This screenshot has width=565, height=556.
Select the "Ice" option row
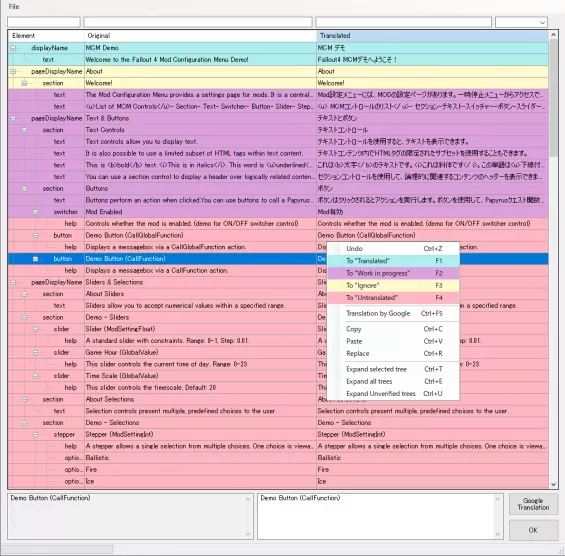278,481
